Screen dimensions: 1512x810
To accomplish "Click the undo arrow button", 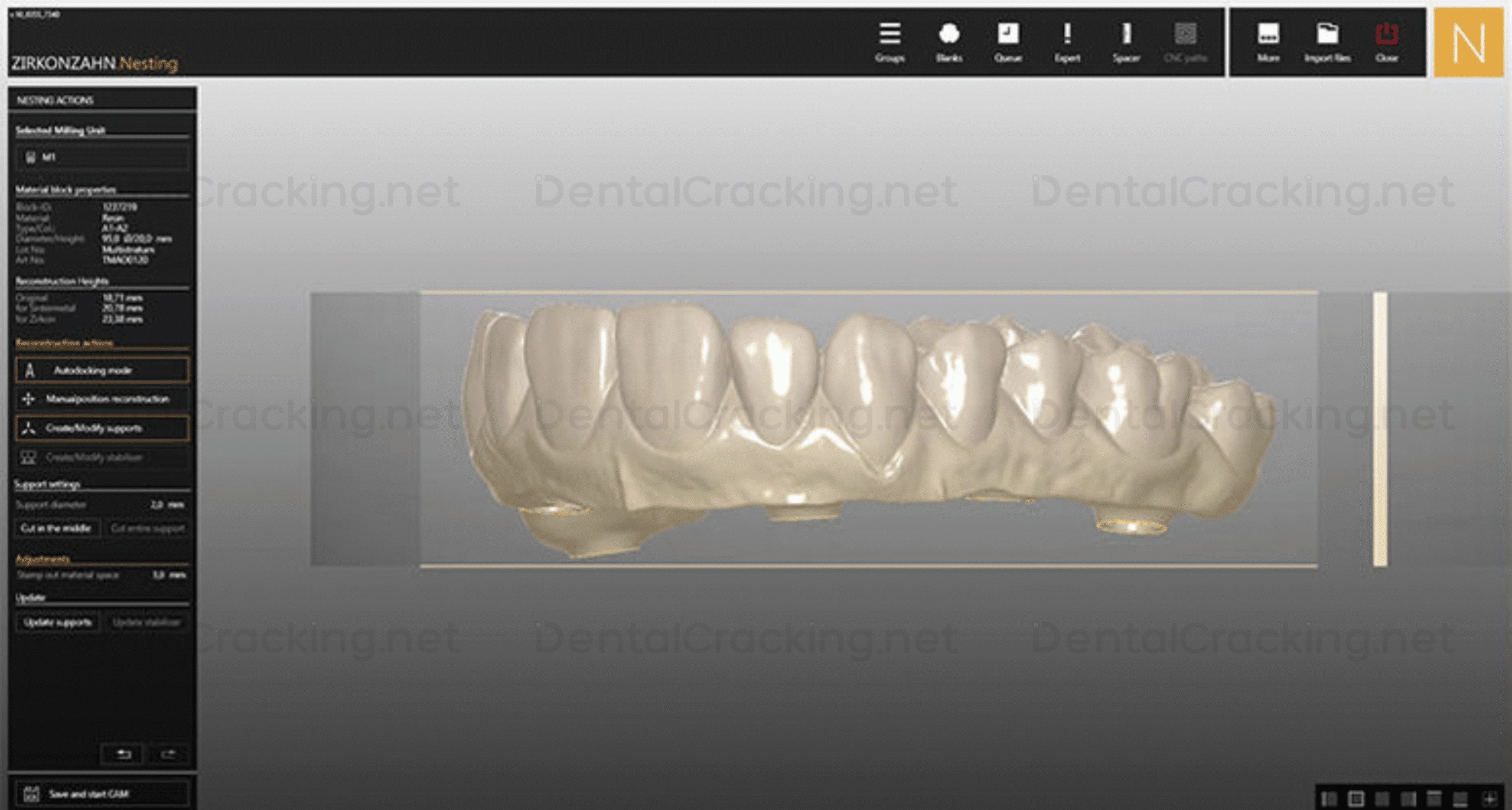I will [123, 754].
